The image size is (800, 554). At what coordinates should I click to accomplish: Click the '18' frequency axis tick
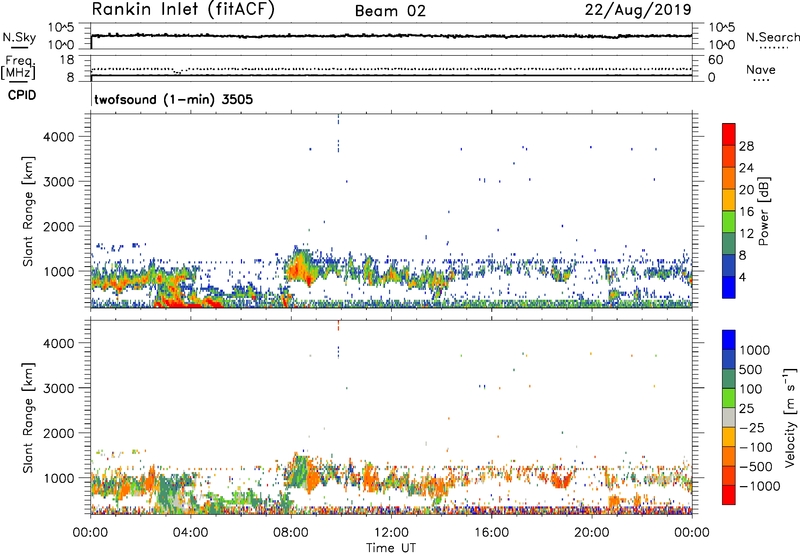pyautogui.click(x=67, y=60)
